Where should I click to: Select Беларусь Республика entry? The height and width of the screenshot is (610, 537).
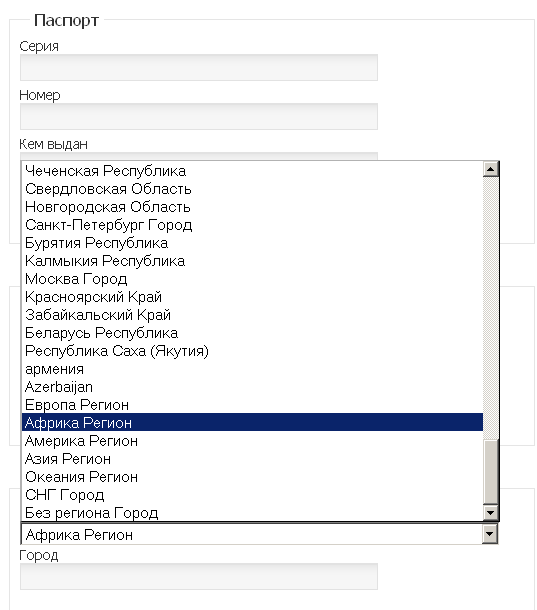tap(252, 333)
